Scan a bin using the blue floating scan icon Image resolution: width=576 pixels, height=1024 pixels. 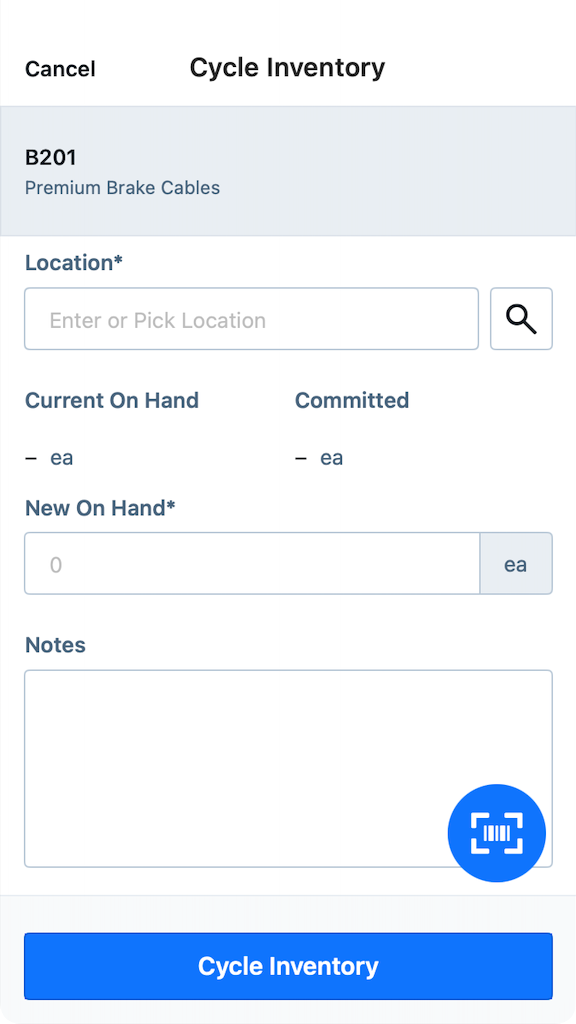click(497, 832)
